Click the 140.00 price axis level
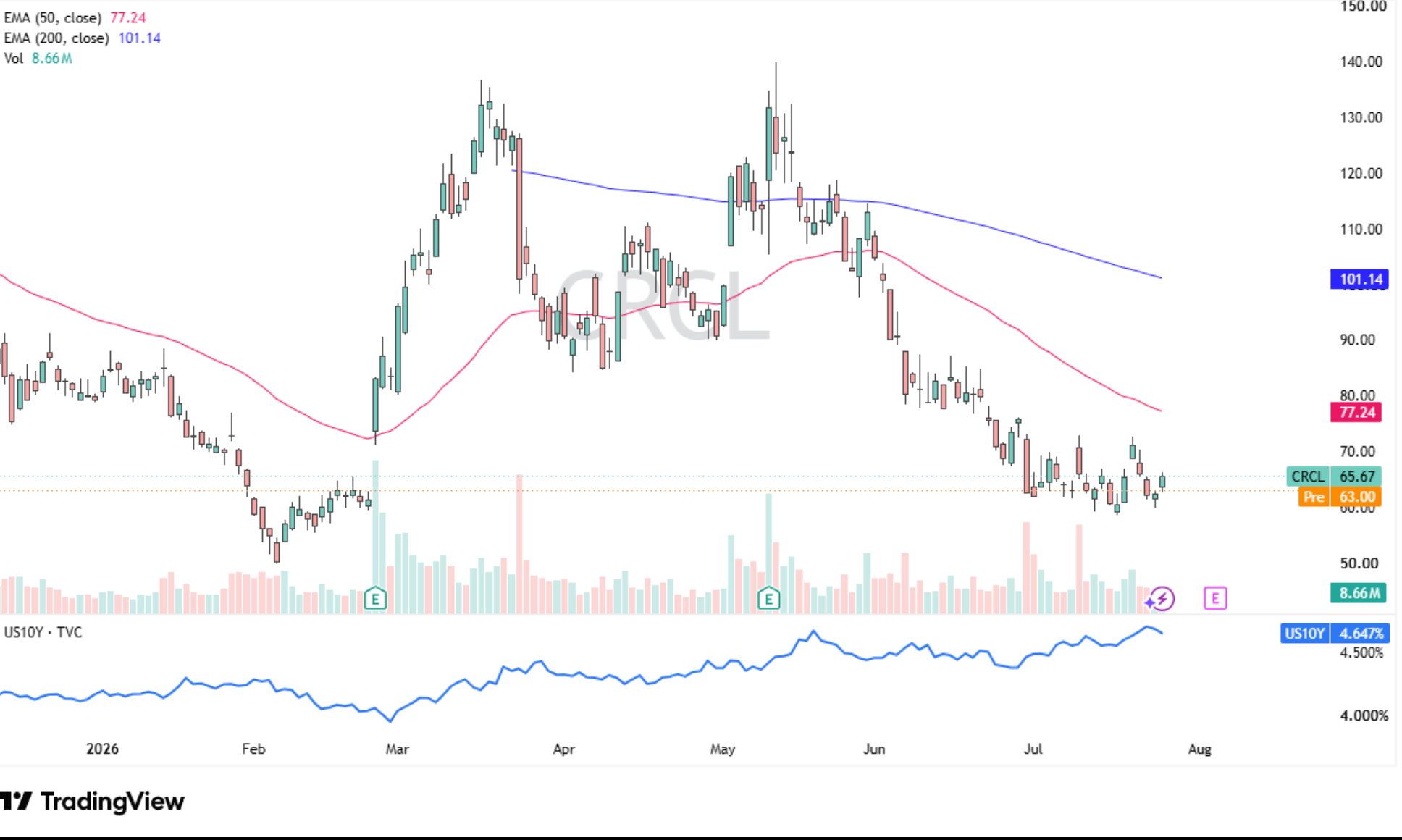This screenshot has height=840, width=1402. click(x=1361, y=62)
